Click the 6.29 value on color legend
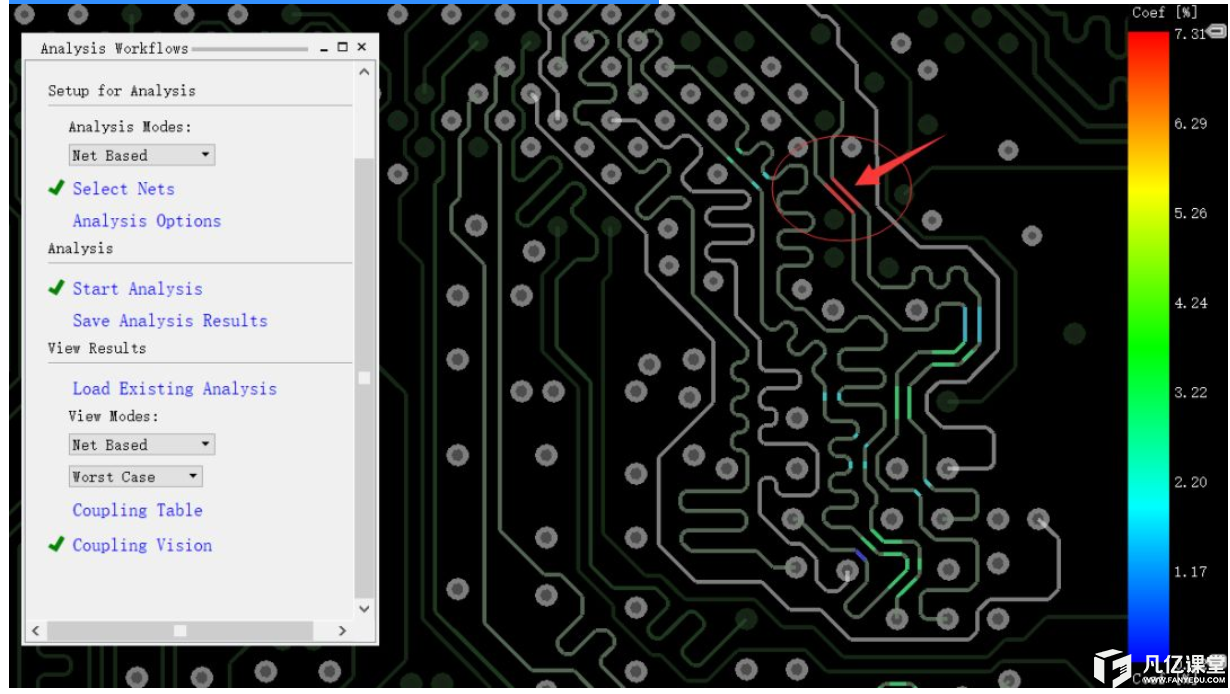This screenshot has height=694, width=1230. pyautogui.click(x=1190, y=124)
